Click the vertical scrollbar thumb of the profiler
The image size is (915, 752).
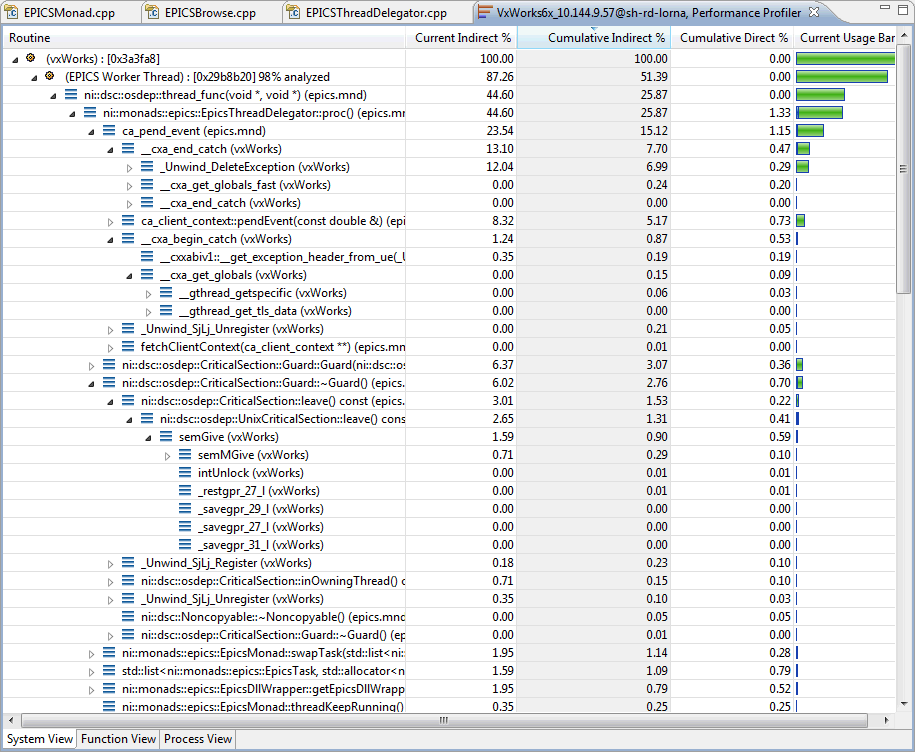[903, 169]
